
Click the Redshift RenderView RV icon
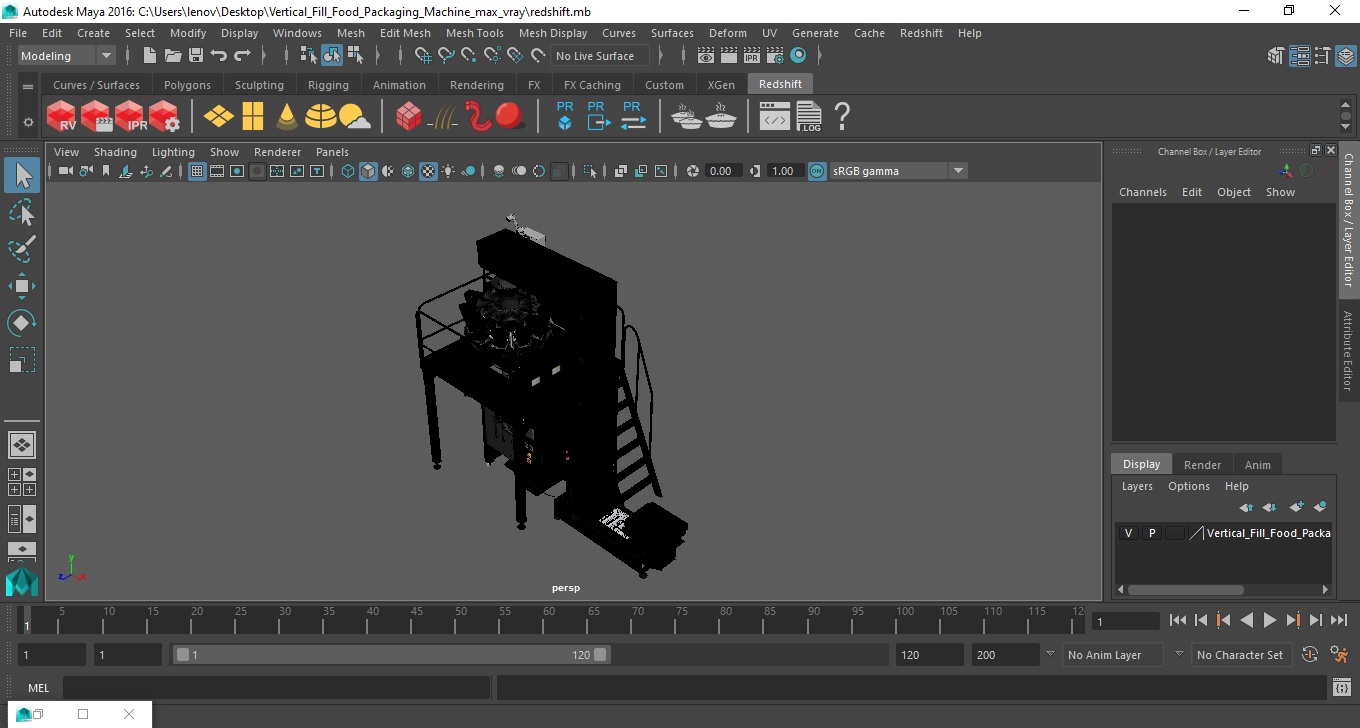coord(62,117)
